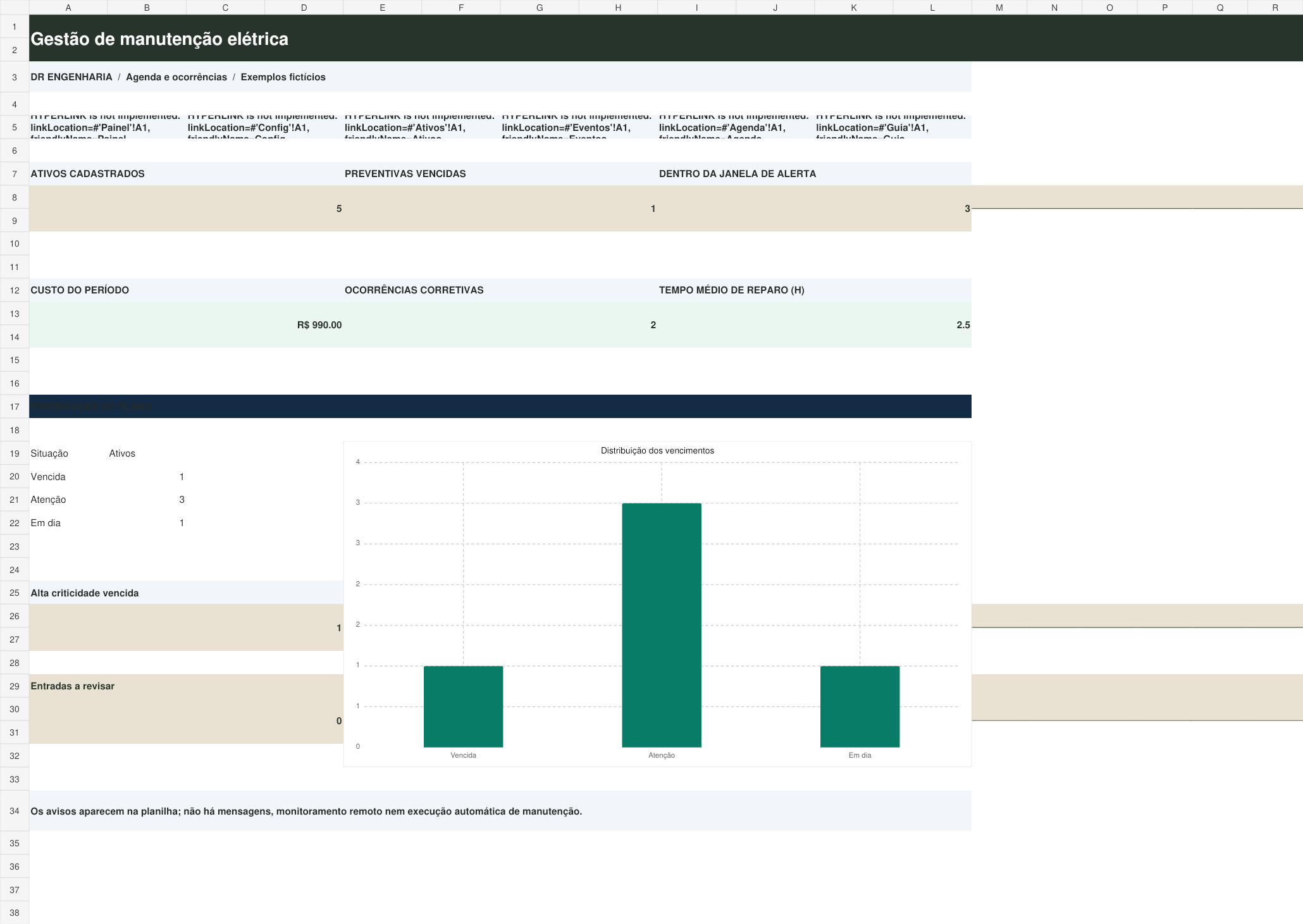1303x924 pixels.
Task: Click the Exemplos fictícios breadcrumb text
Action: click(283, 77)
